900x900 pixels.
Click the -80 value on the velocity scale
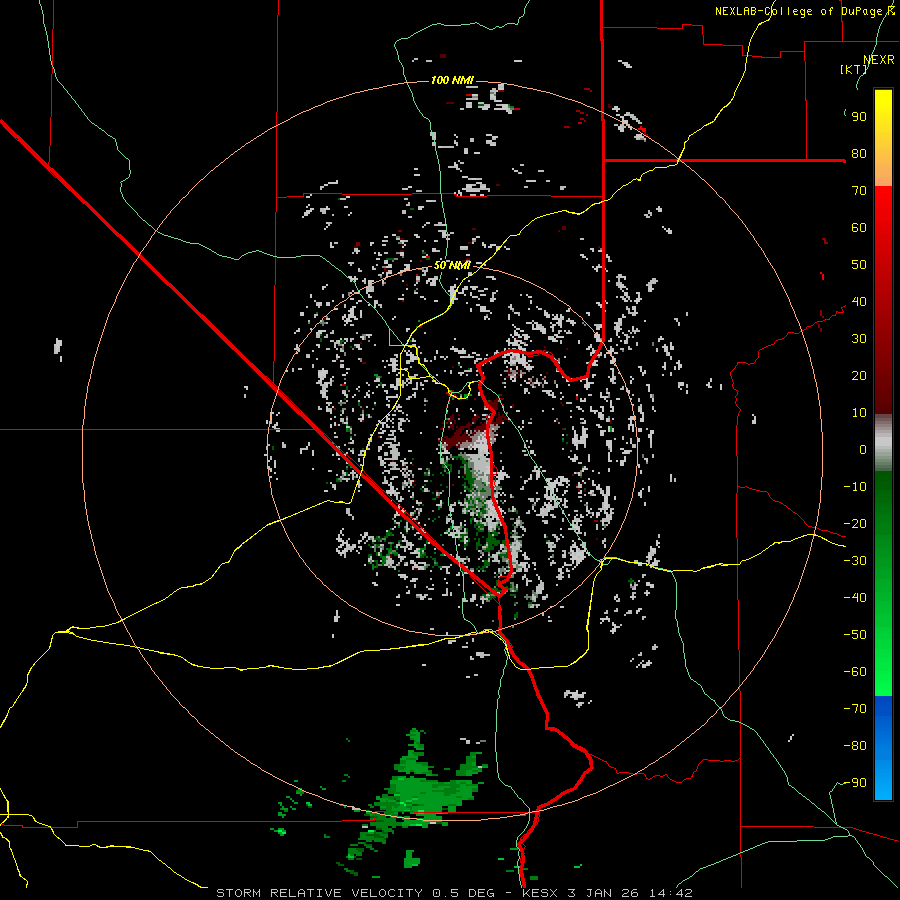coord(855,746)
